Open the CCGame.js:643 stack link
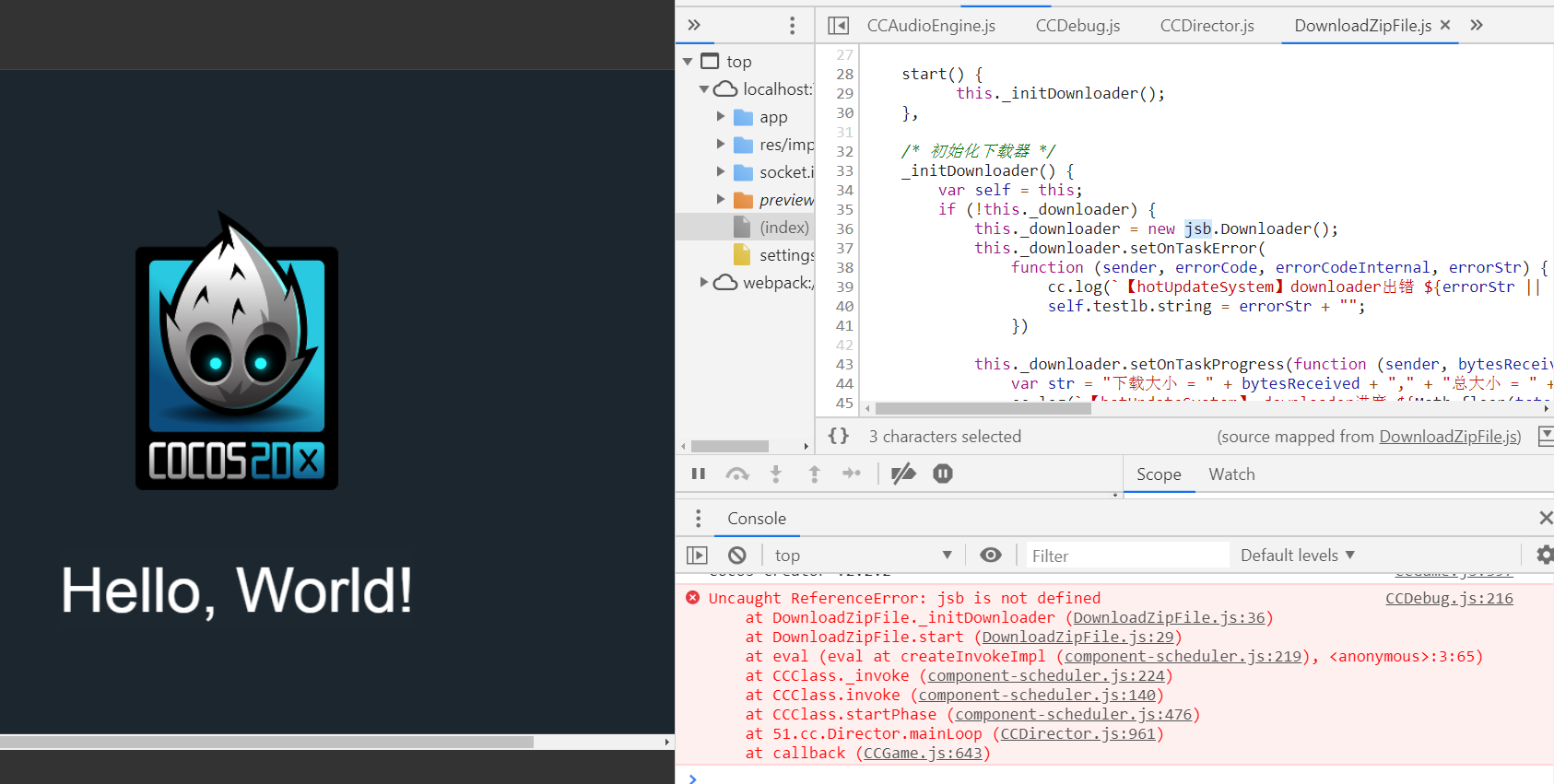This screenshot has width=1554, height=784. [x=923, y=753]
